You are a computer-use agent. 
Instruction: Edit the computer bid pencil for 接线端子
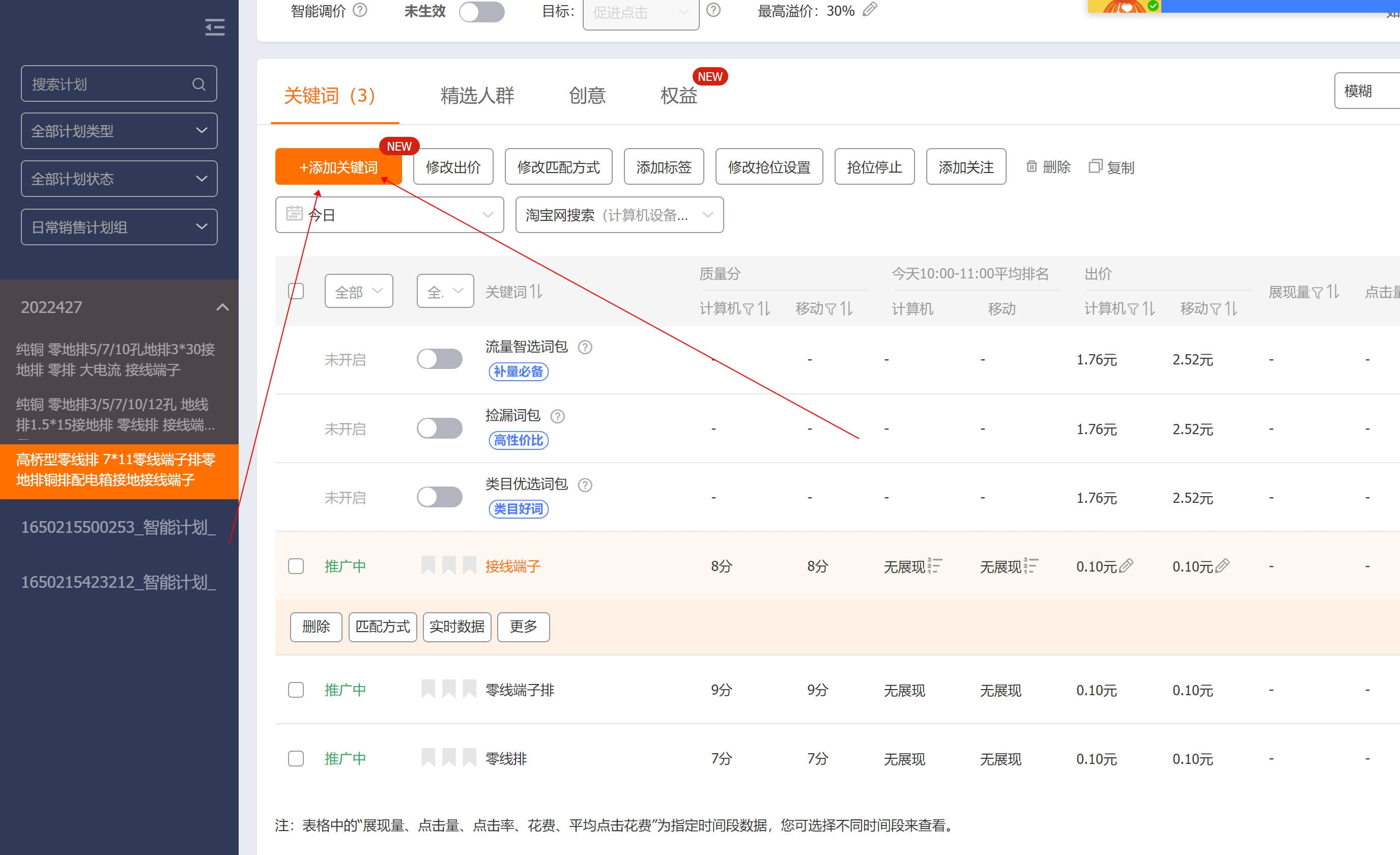pyautogui.click(x=1126, y=565)
